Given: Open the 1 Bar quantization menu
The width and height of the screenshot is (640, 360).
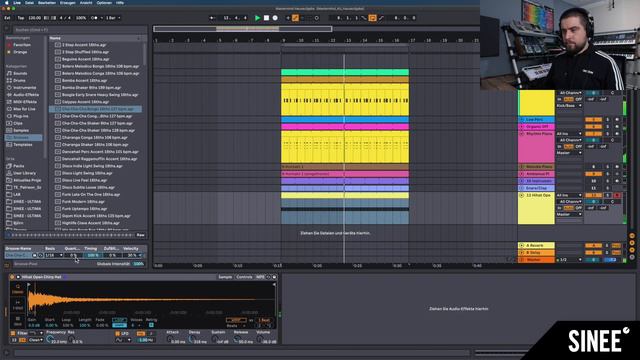Looking at the screenshot, I should pyautogui.click(x=113, y=18).
